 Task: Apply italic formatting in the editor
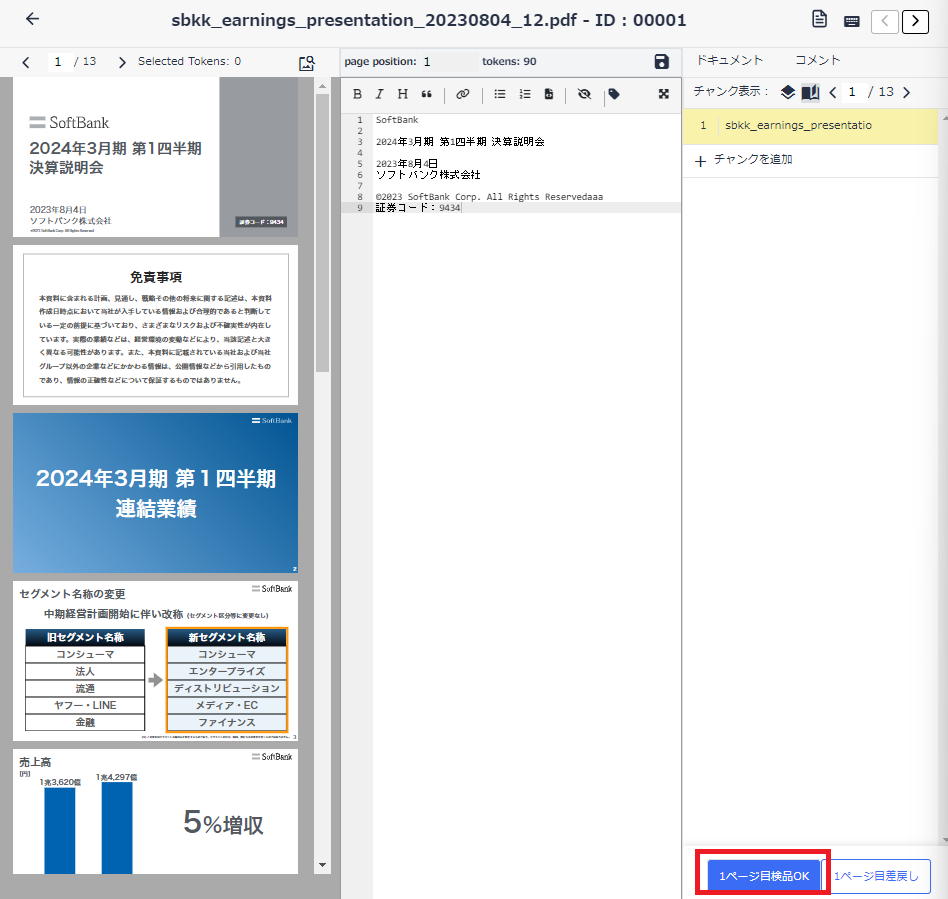pyautogui.click(x=379, y=94)
